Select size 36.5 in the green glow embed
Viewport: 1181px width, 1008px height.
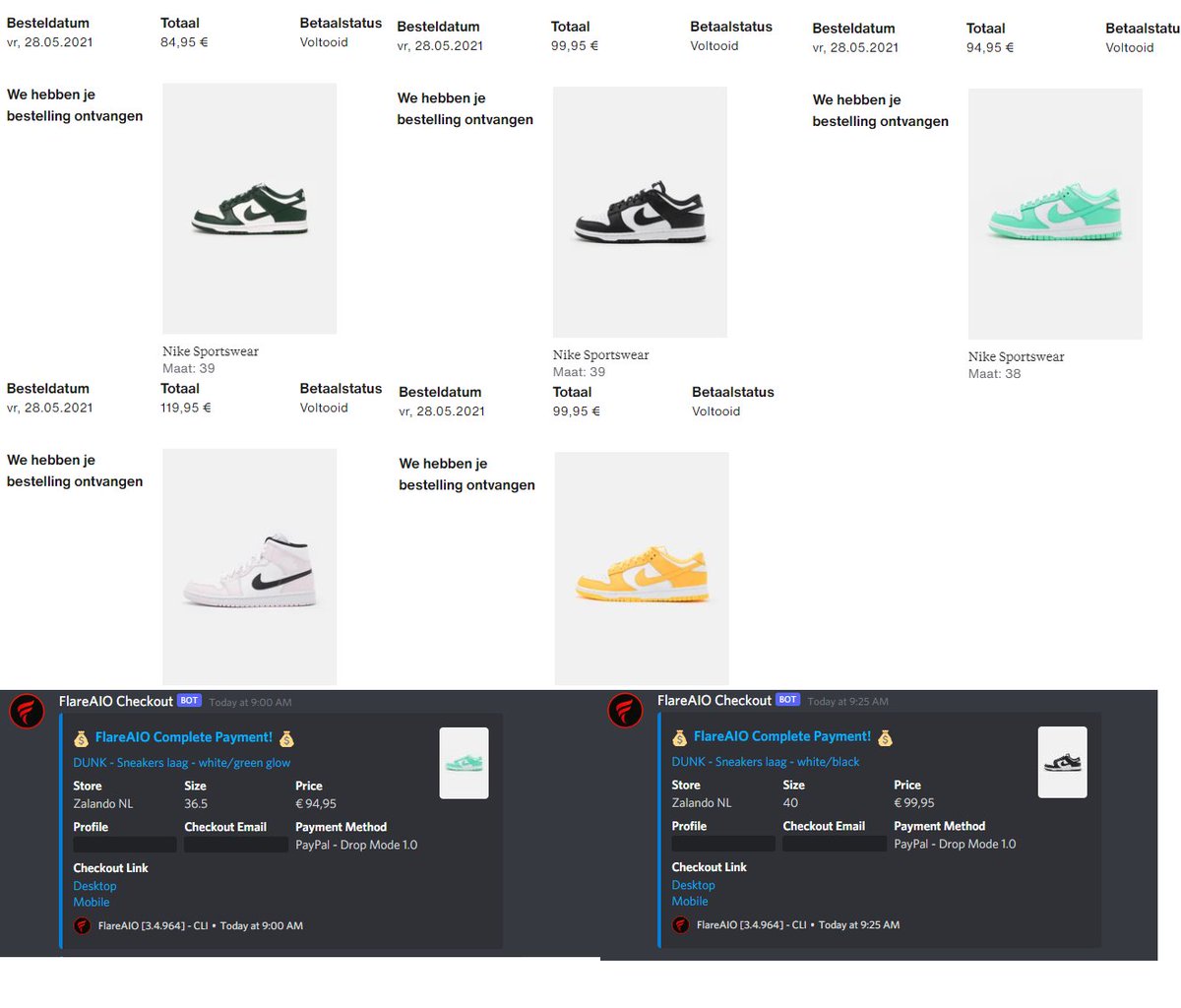196,804
